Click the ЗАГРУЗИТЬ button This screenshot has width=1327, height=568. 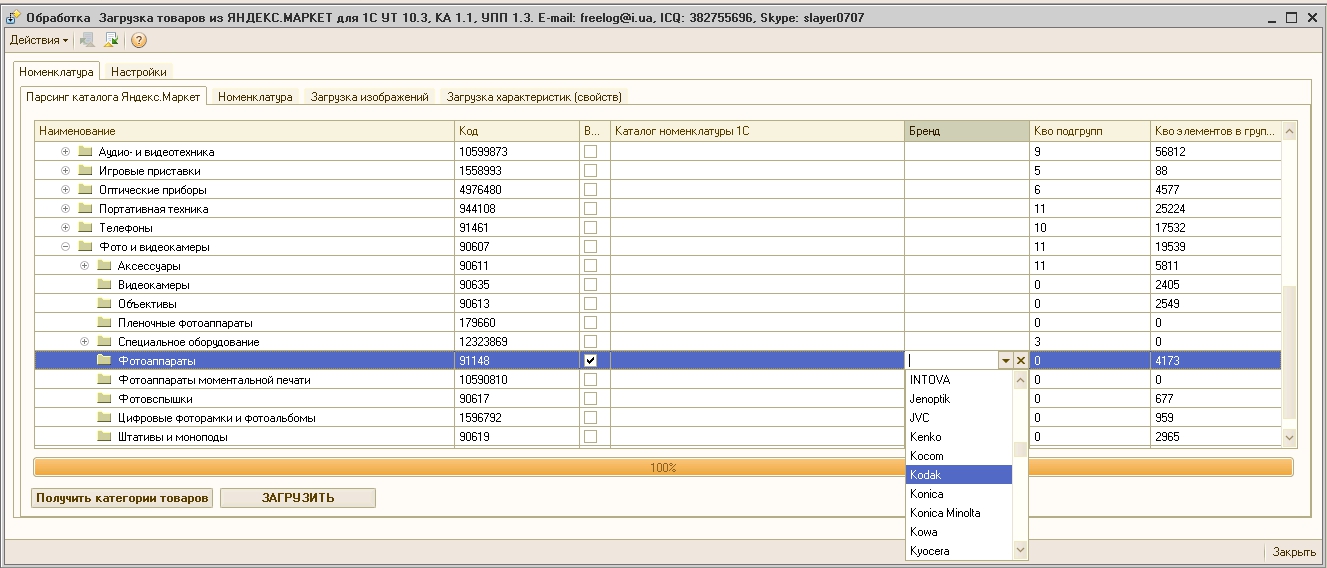298,498
